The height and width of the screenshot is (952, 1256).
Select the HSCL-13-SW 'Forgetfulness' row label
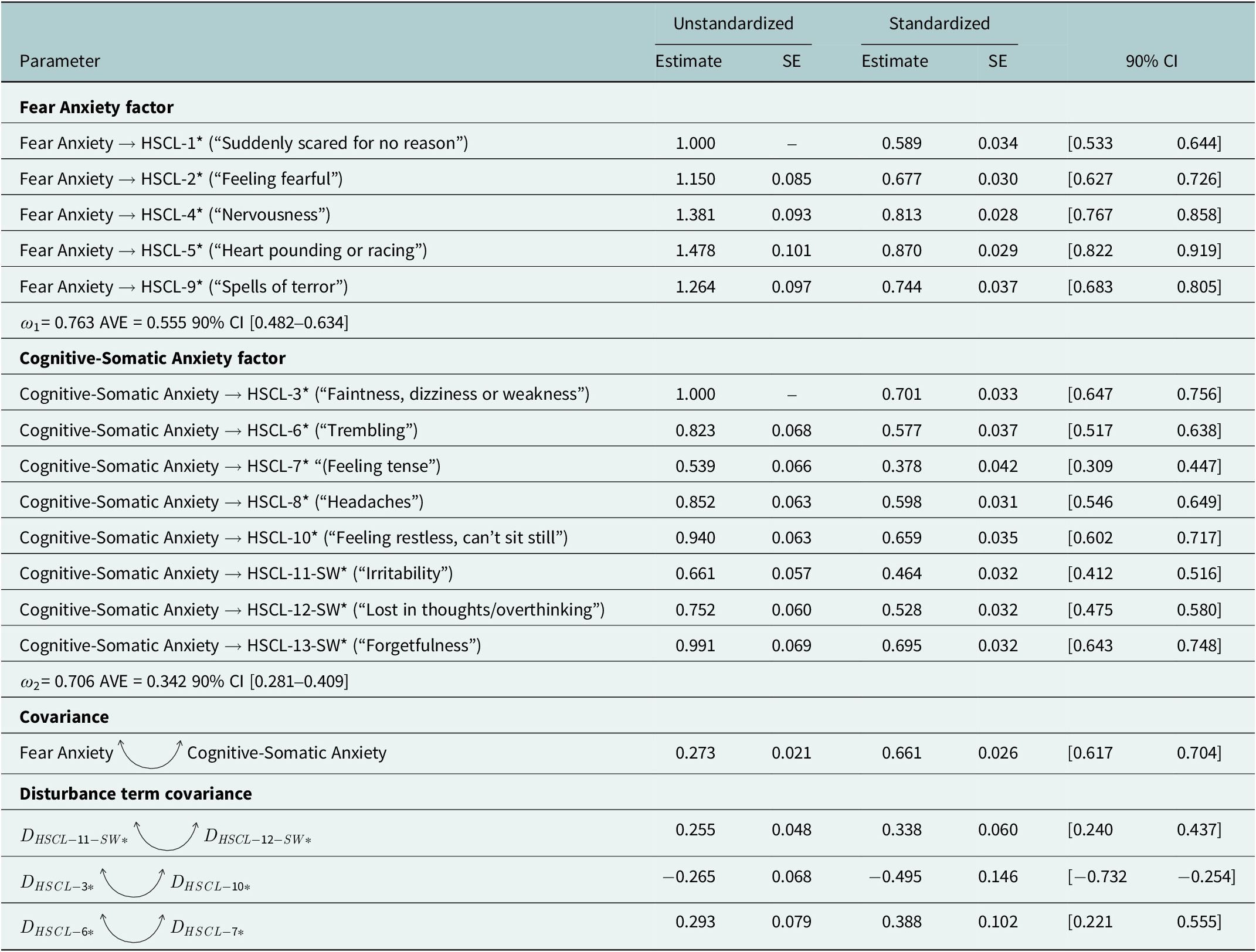coord(250,645)
